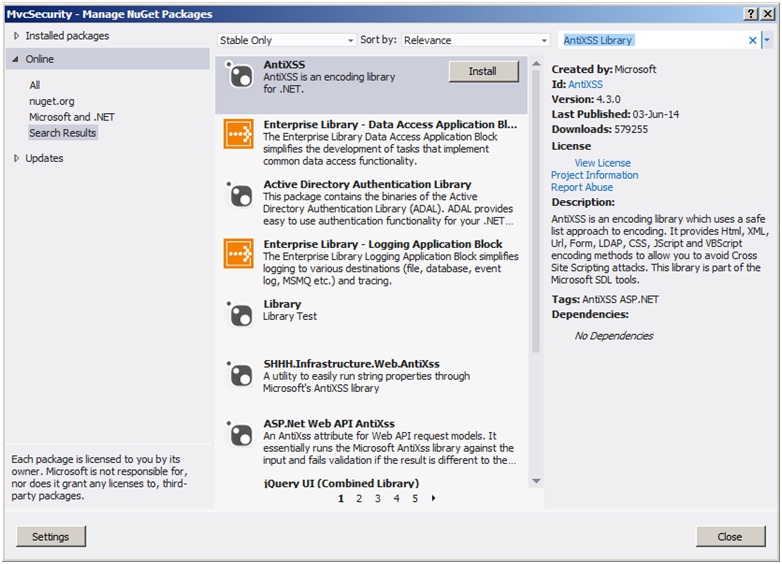Screen dimensions: 782x564
Task: Click the ASP.Net Web API AntiXss icon
Action: pyautogui.click(x=239, y=434)
